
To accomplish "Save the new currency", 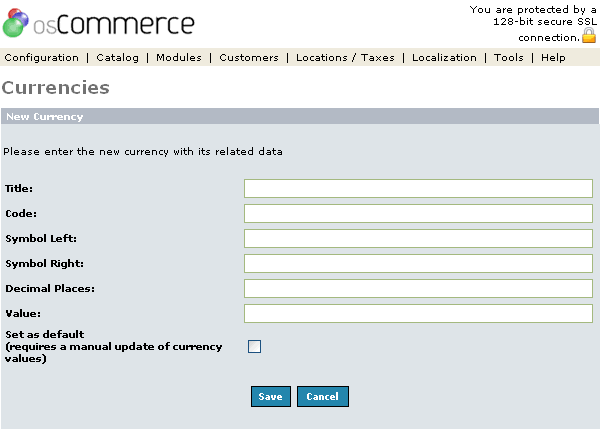I will 271,396.
